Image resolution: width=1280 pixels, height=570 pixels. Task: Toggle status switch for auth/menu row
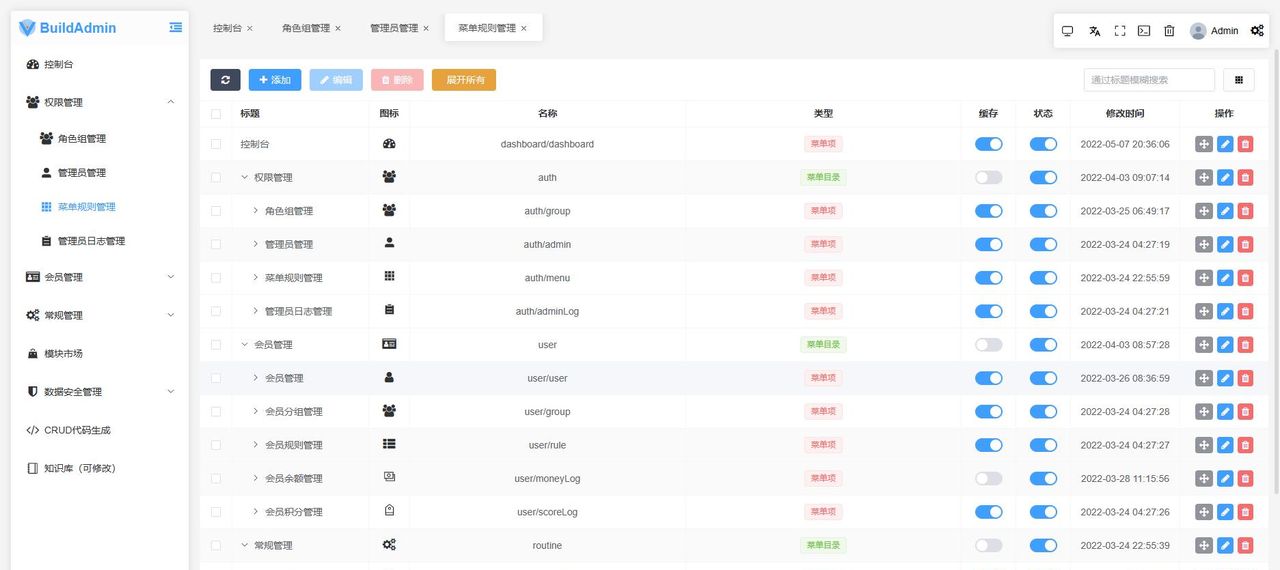1043,278
